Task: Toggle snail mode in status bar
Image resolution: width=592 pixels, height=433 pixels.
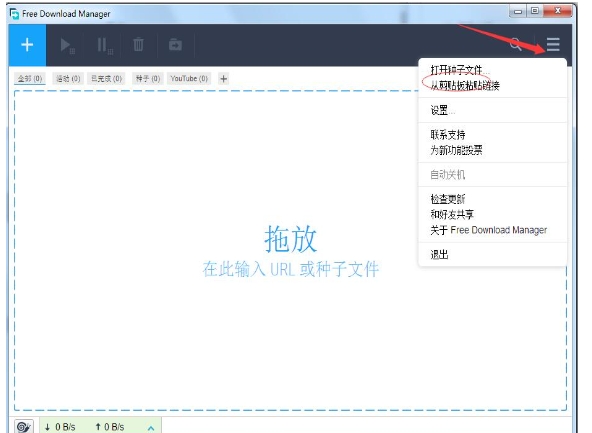Action: tap(24, 426)
